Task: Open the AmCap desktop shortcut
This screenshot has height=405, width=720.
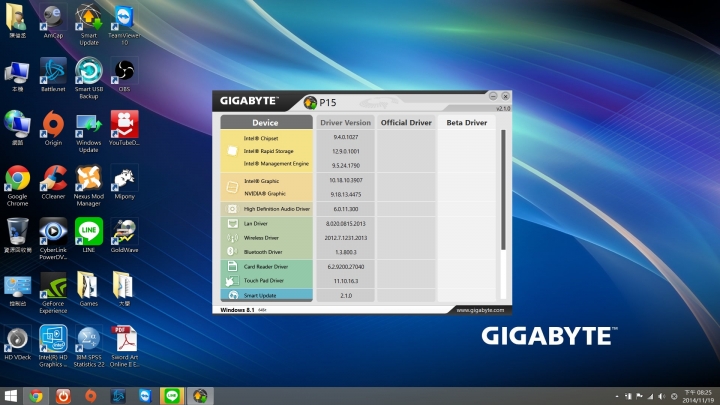Action: click(x=53, y=22)
